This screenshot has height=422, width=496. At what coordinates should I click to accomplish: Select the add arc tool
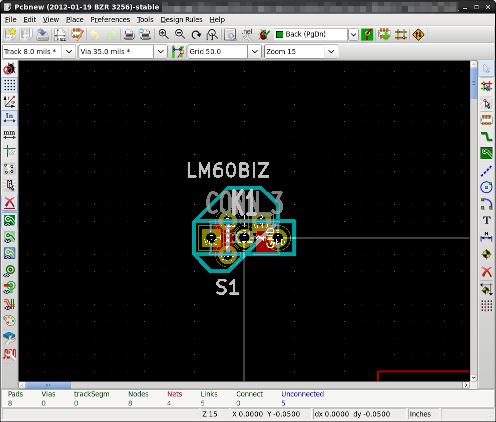[487, 204]
